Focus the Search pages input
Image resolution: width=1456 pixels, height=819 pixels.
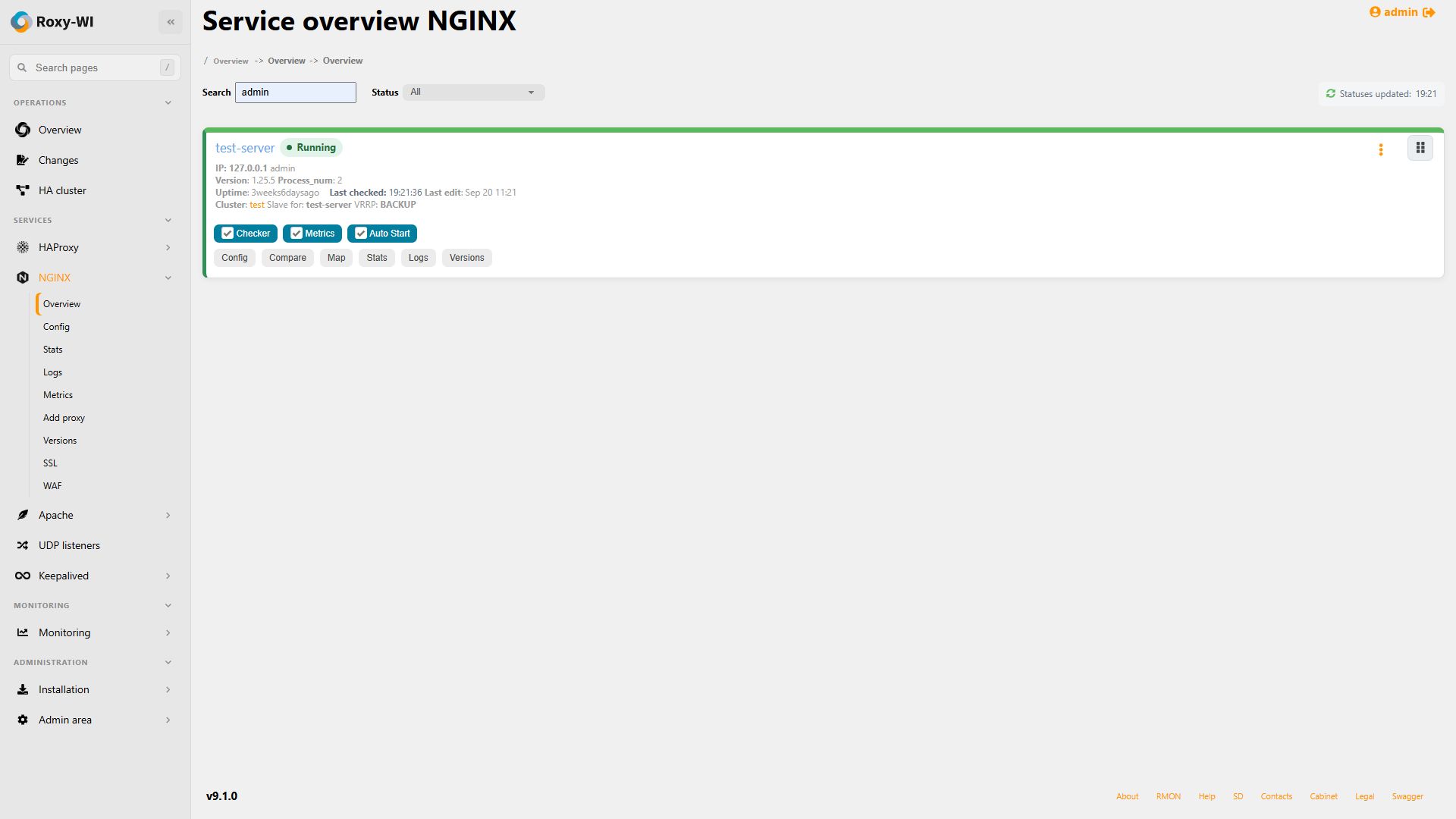(95, 67)
